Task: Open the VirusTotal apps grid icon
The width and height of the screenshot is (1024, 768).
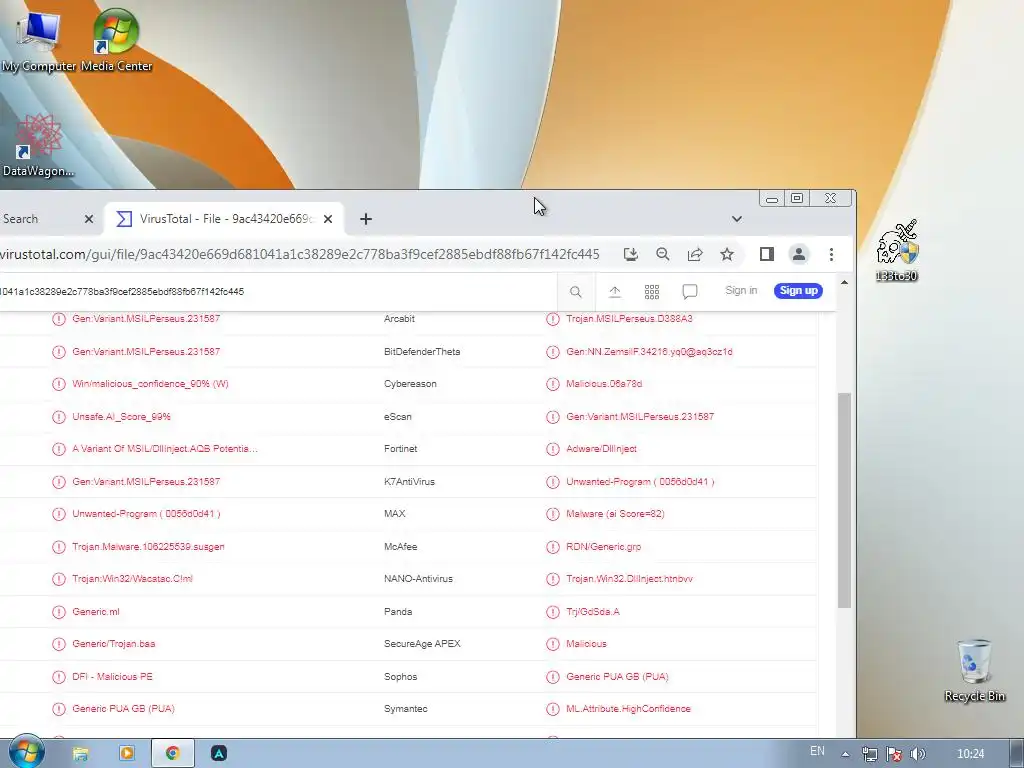Action: (652, 291)
